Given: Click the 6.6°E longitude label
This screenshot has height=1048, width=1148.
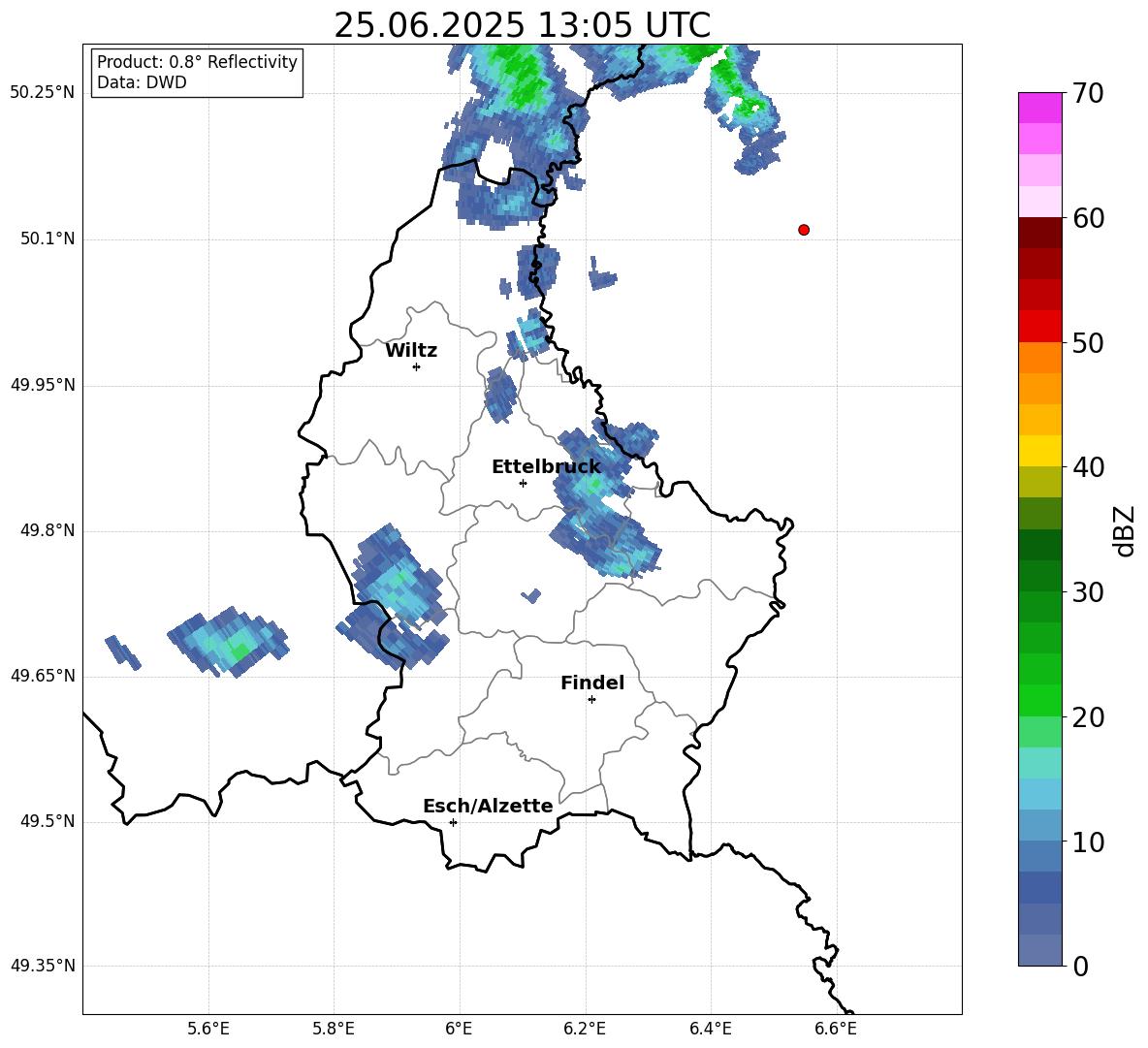Looking at the screenshot, I should click(836, 1029).
